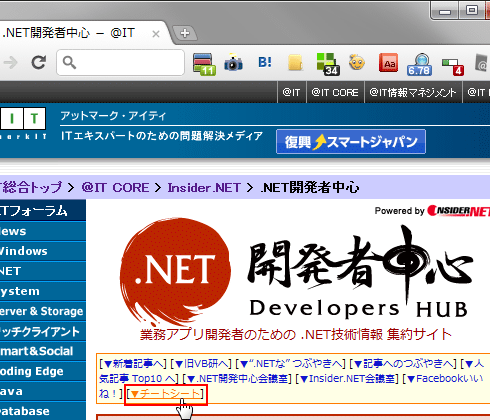Viewport: 490px width, 420px height.
Task: Jump to ▼Facebookいいね！ link
Action: pyautogui.click(x=444, y=379)
